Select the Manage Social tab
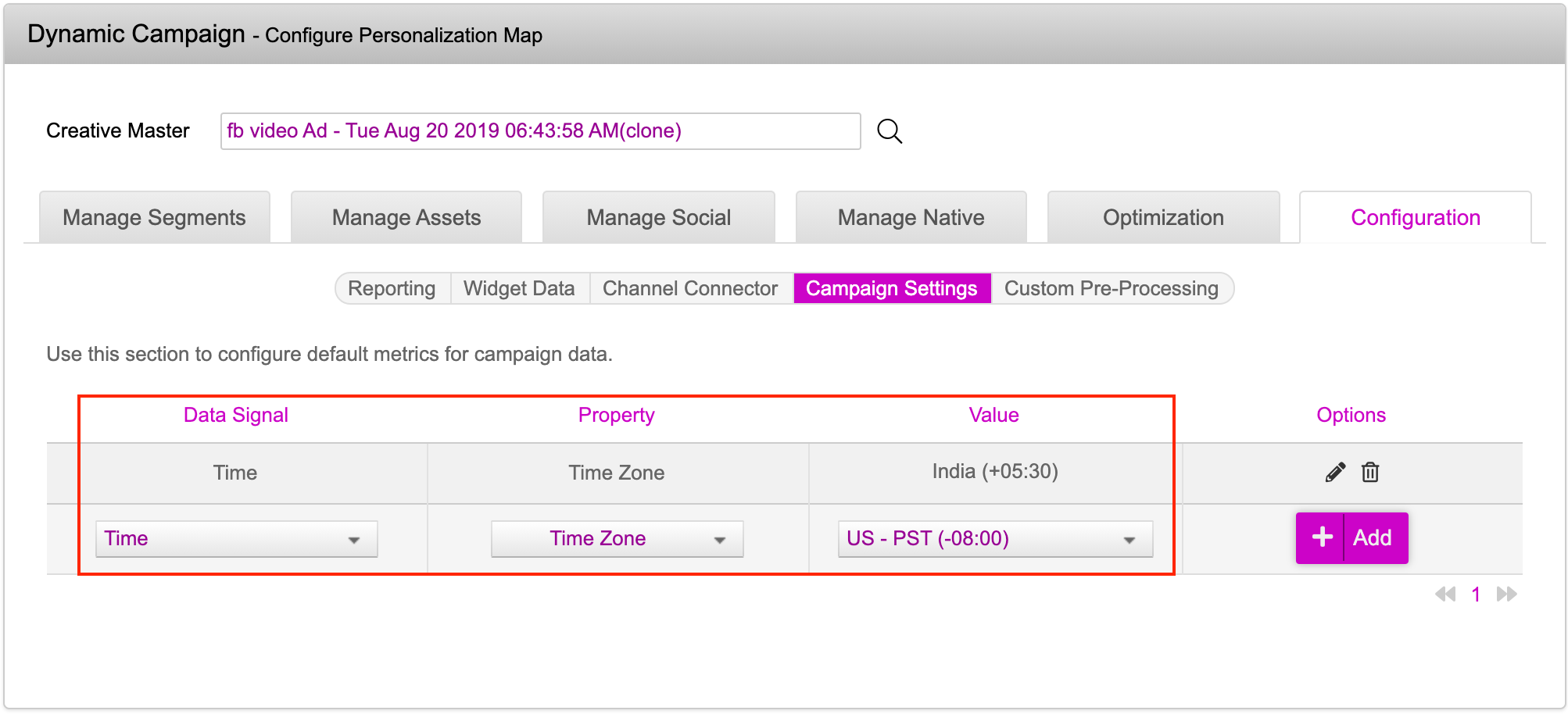The width and height of the screenshot is (1568, 714). [x=658, y=218]
